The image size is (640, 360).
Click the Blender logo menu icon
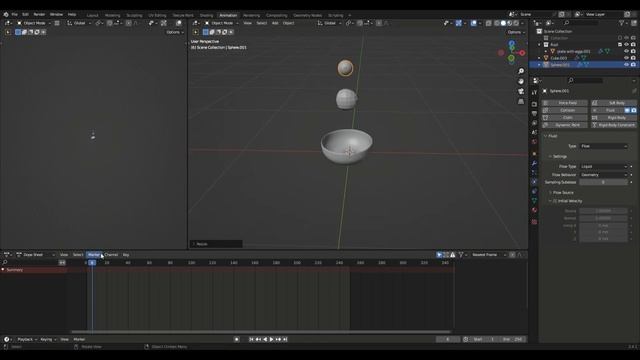6,14
